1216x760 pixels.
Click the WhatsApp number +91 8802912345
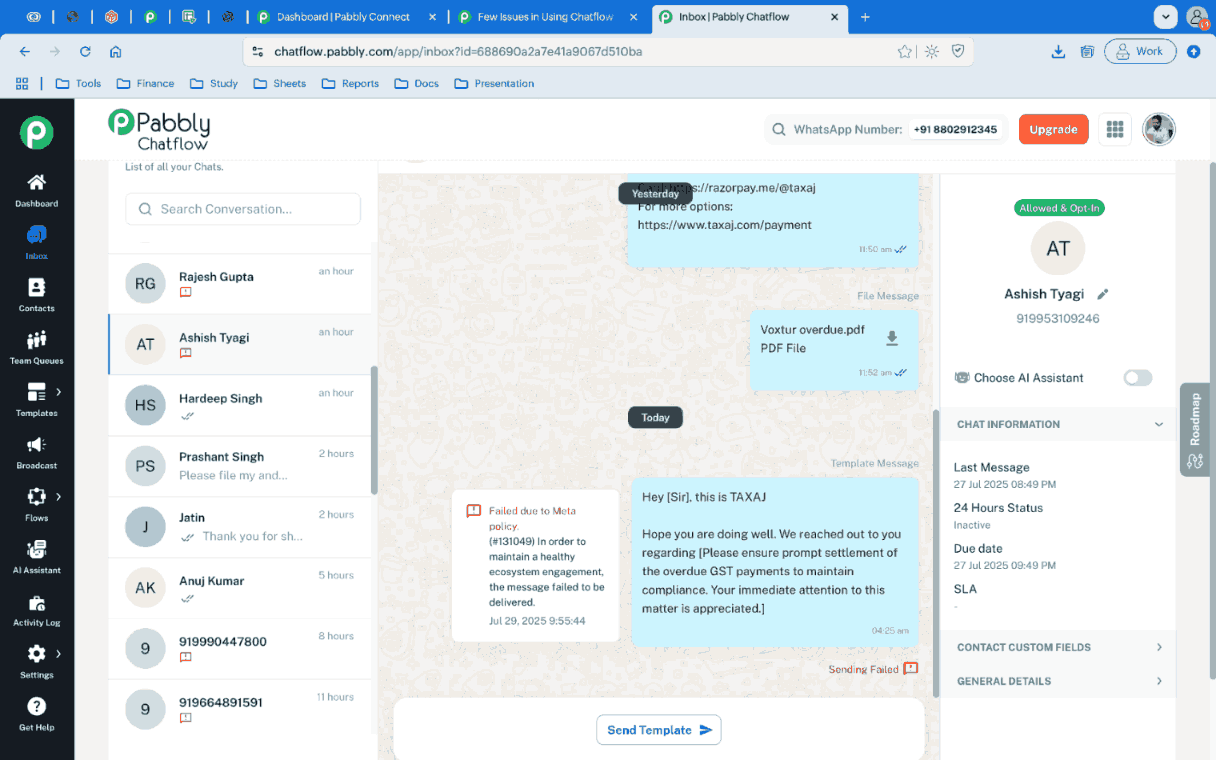coord(957,129)
